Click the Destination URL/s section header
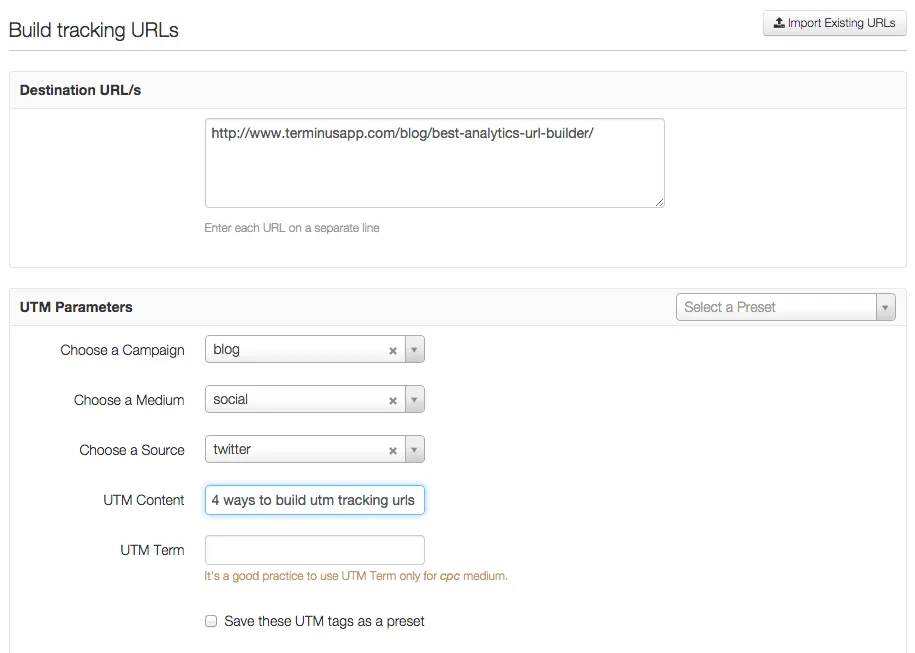The image size is (915, 653). (x=80, y=90)
